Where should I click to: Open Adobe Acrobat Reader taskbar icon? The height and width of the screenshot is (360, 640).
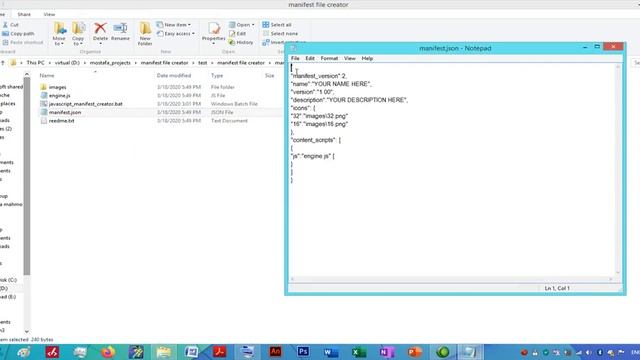click(x=219, y=352)
